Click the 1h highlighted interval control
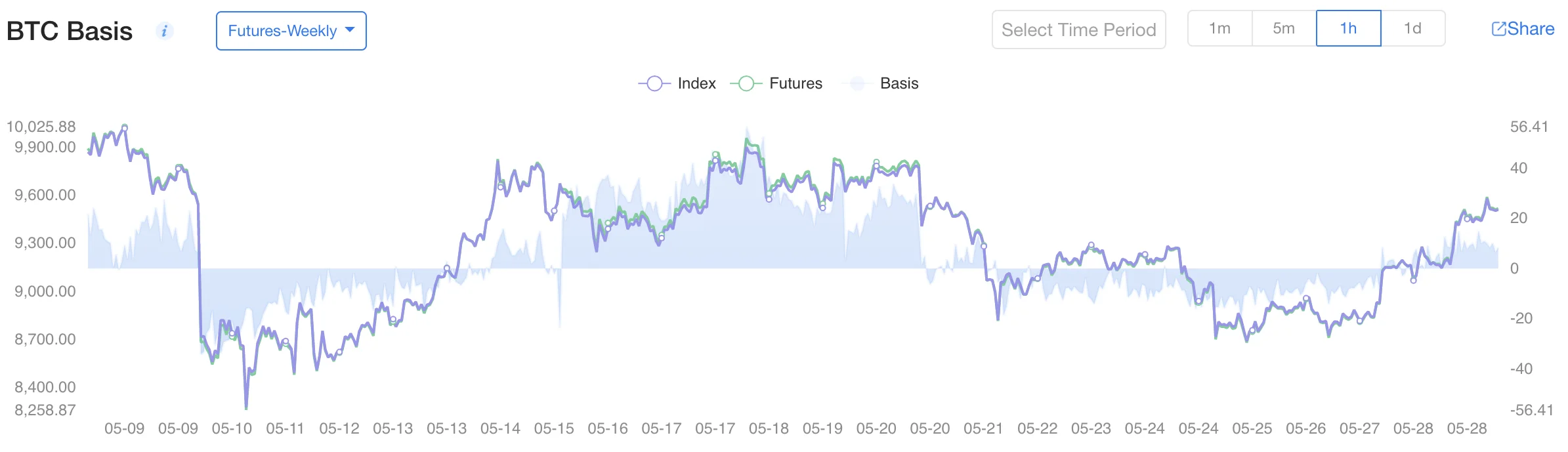 point(1348,28)
